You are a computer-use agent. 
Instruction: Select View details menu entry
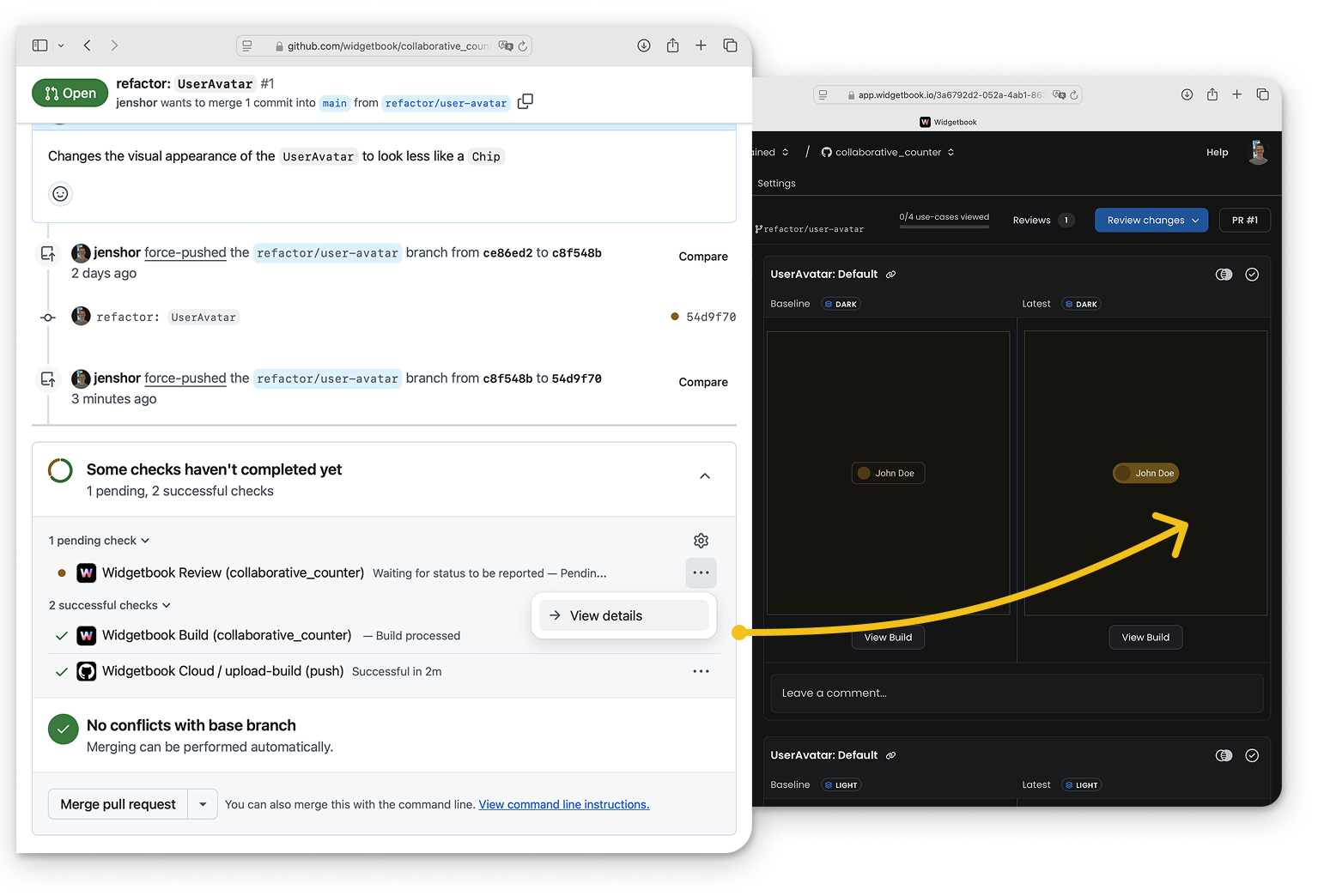coord(624,615)
